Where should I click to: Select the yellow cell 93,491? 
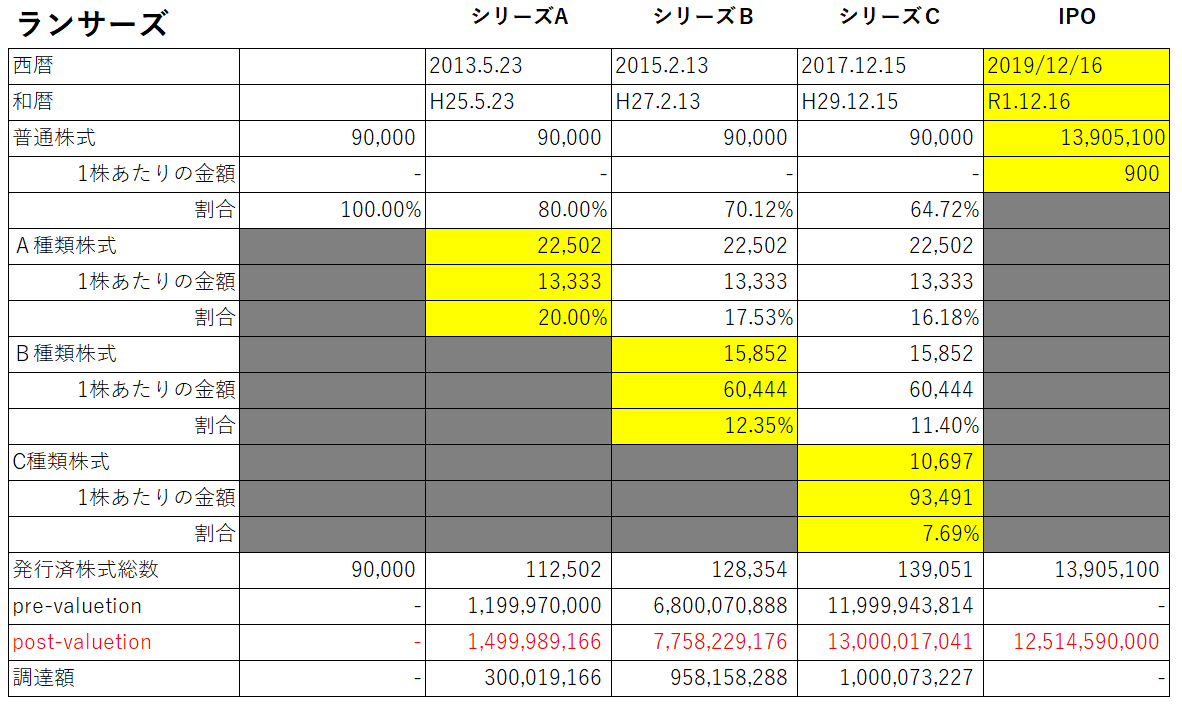[890, 498]
